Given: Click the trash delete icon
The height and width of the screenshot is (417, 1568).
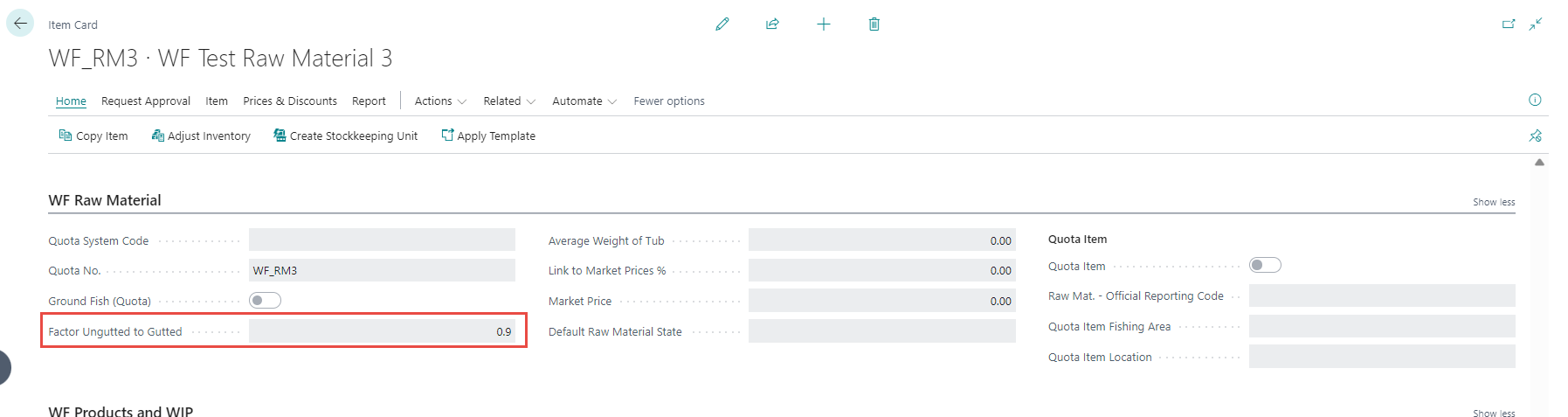Looking at the screenshot, I should [x=874, y=24].
